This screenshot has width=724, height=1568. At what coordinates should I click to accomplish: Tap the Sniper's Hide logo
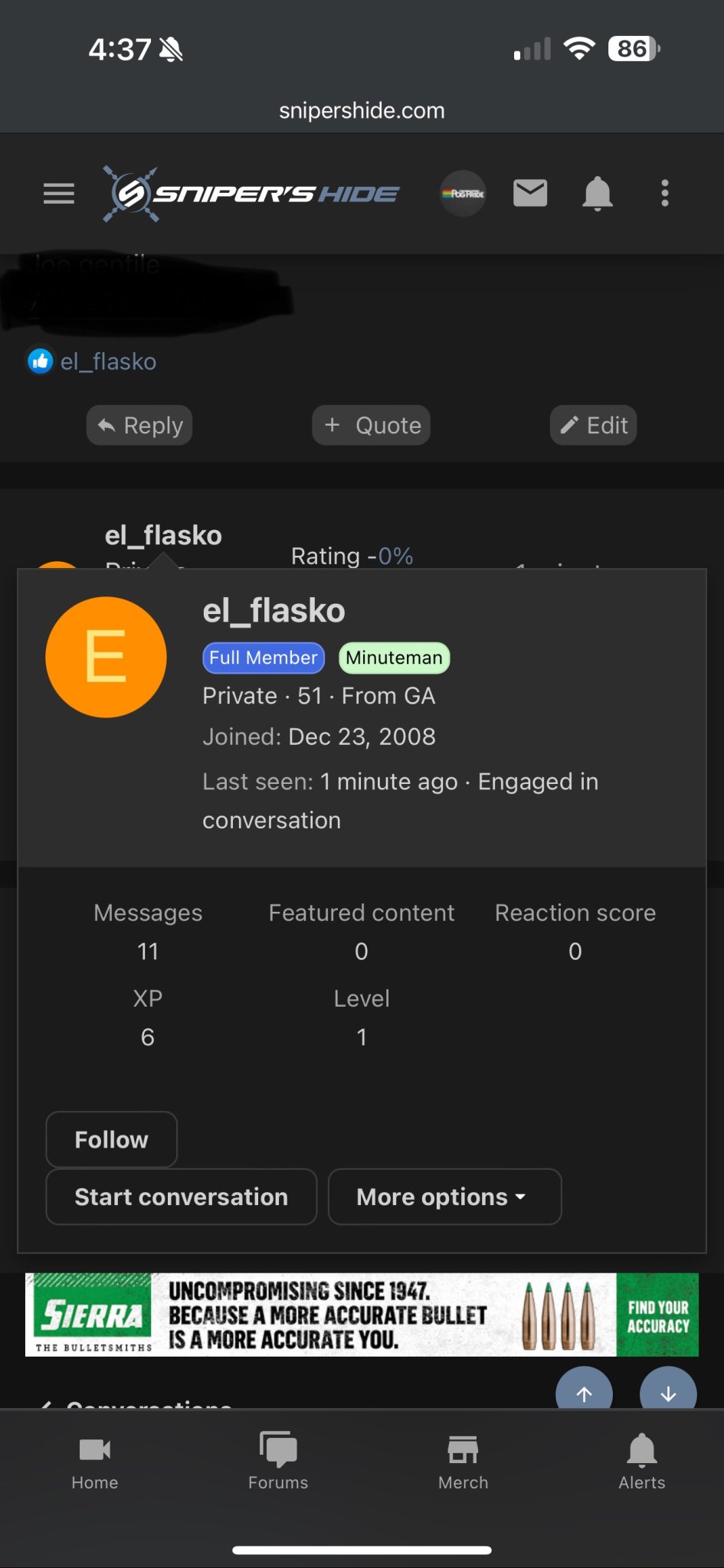[251, 194]
